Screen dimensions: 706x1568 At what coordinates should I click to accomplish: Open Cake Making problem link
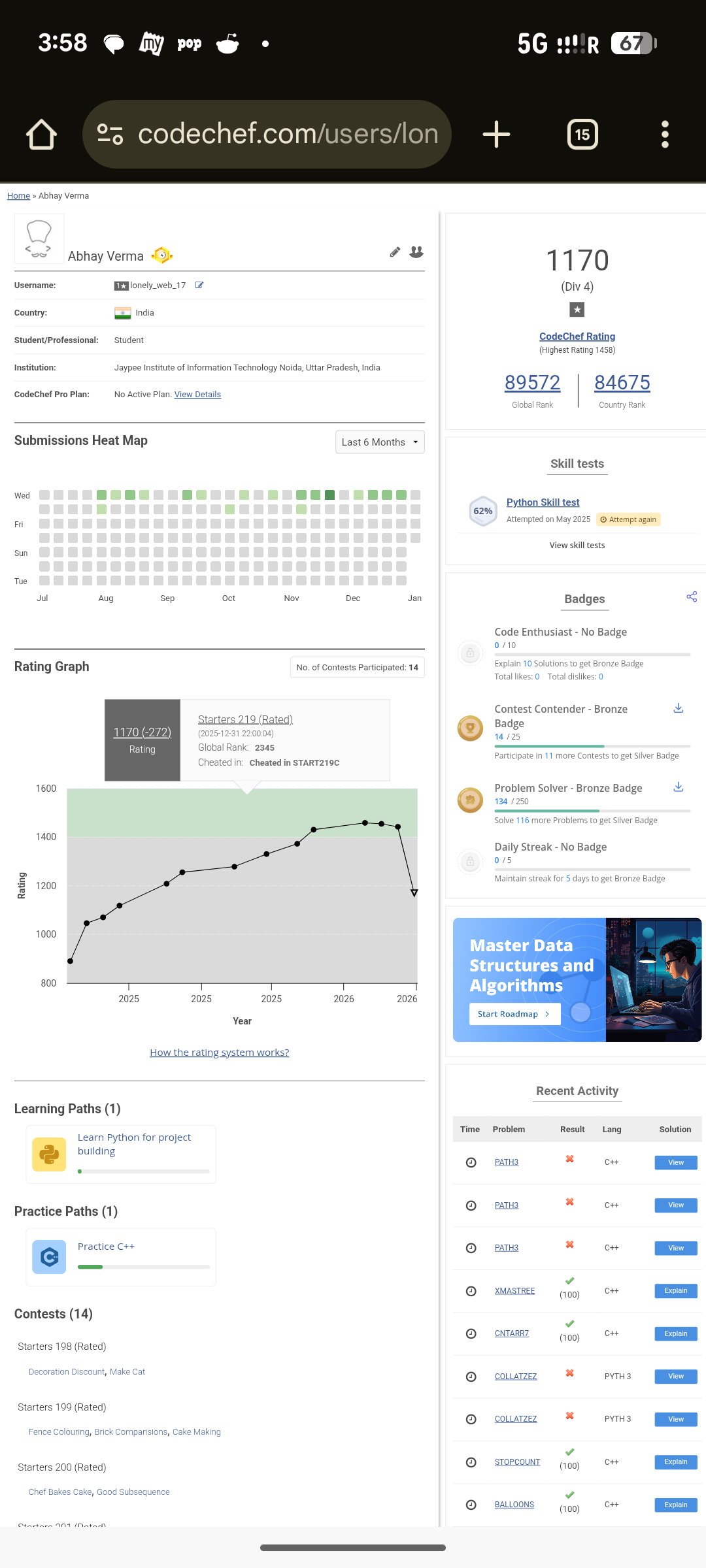coord(197,1432)
